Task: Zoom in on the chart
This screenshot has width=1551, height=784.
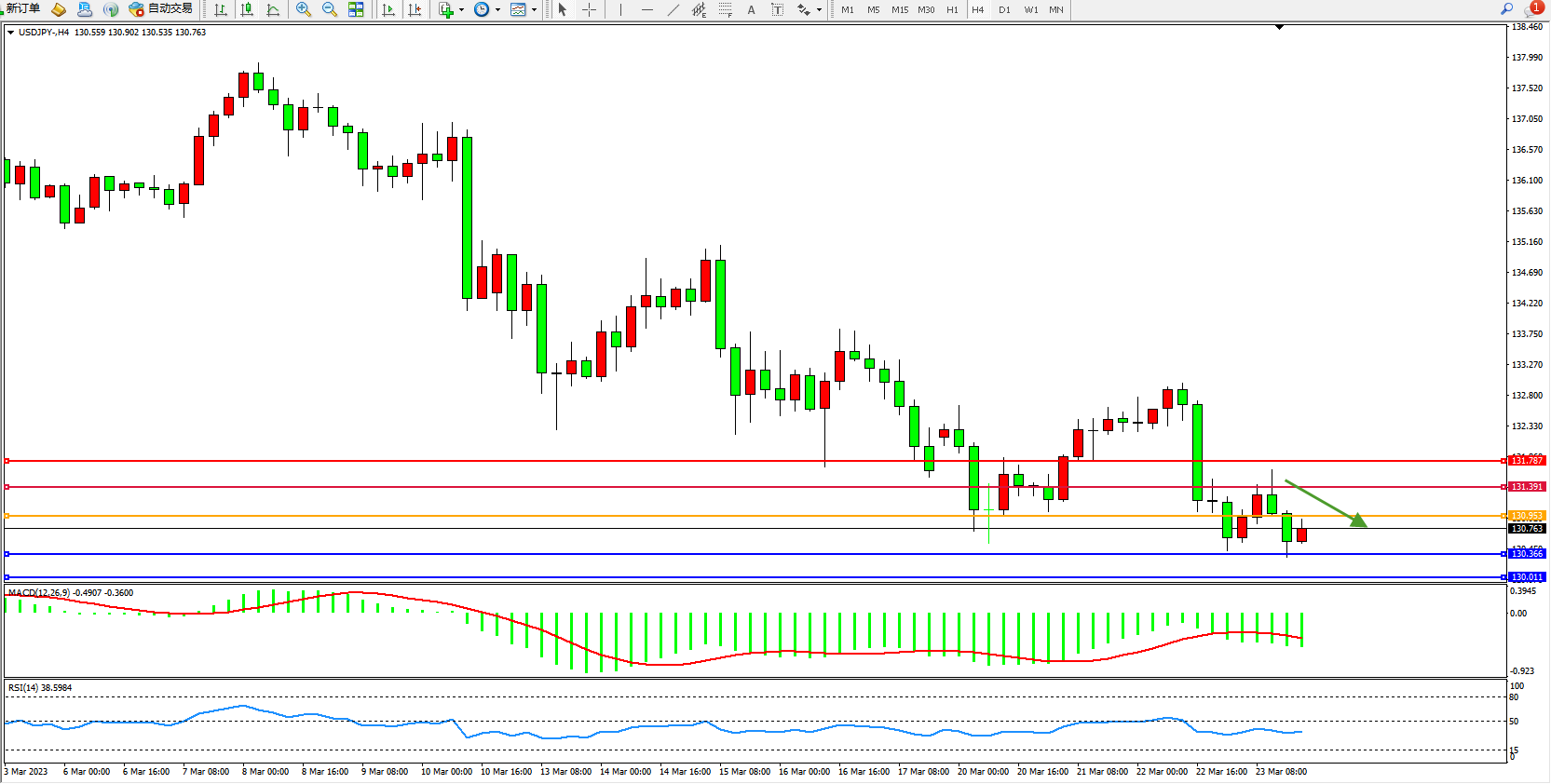Action: pyautogui.click(x=303, y=9)
